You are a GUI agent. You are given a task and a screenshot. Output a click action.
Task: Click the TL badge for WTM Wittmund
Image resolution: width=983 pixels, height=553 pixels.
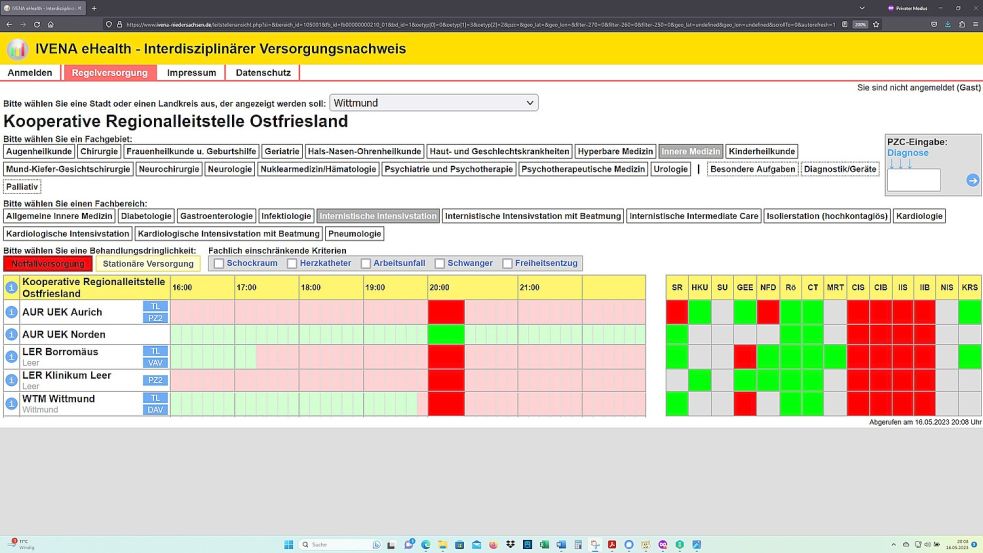tap(155, 398)
